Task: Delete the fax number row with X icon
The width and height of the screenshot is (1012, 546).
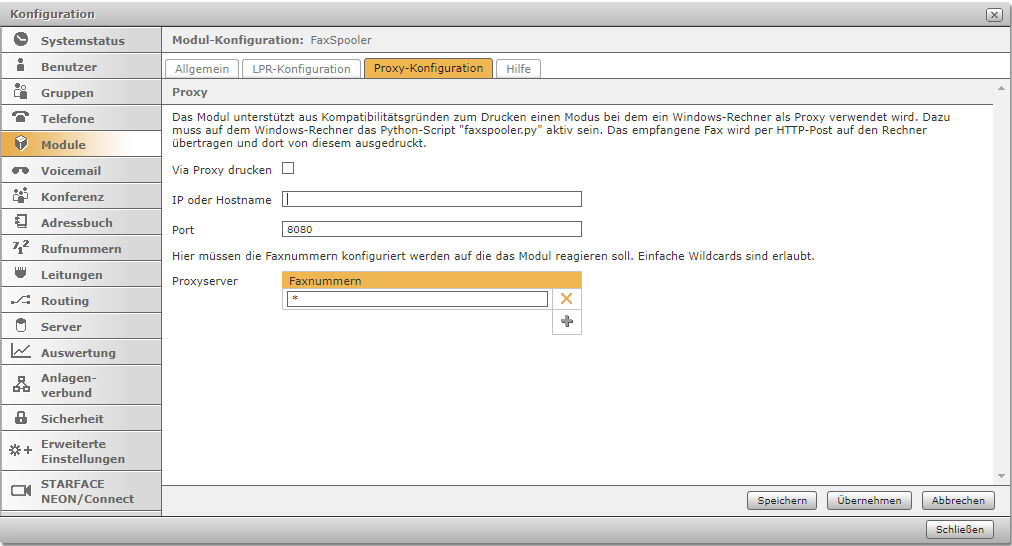Action: pos(566,299)
